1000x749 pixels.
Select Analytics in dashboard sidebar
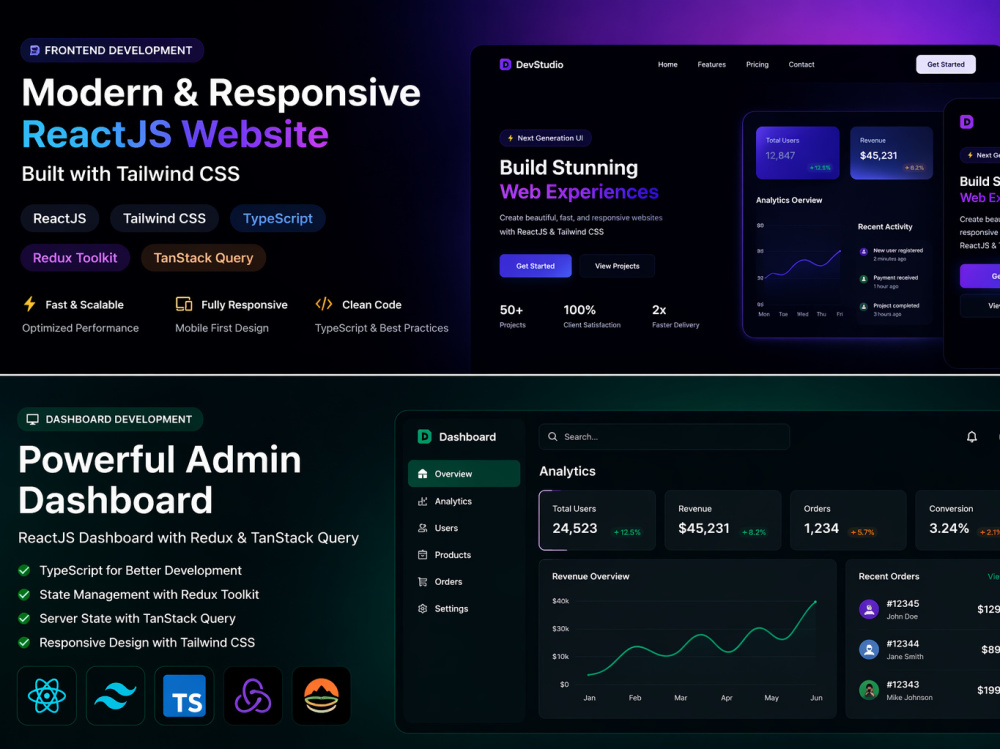[x=464, y=501]
